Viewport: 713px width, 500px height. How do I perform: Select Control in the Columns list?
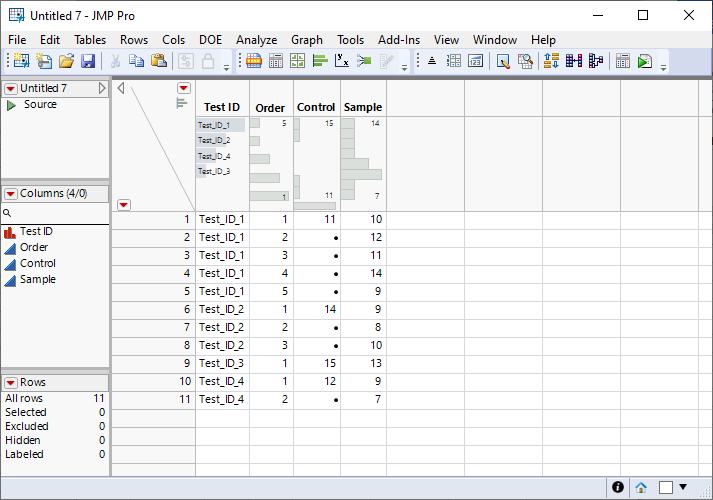point(38,263)
